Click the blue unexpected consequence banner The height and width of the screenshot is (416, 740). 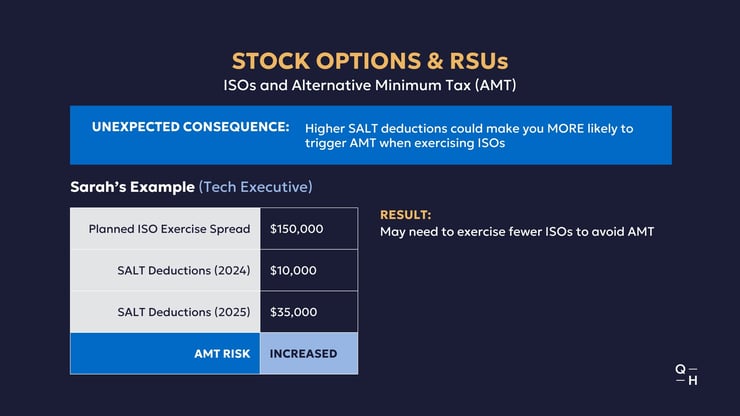click(x=371, y=135)
